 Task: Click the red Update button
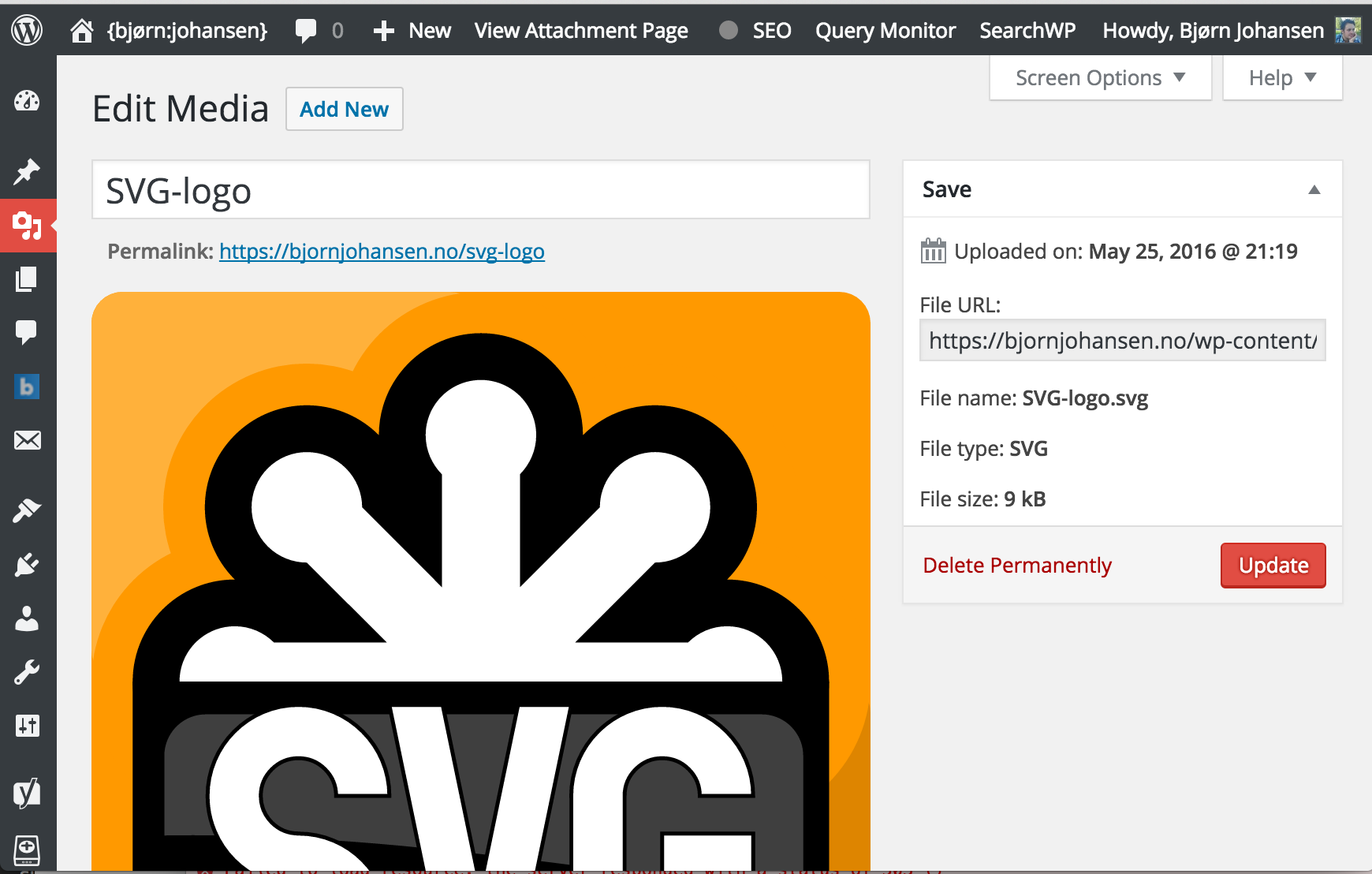pyautogui.click(x=1273, y=565)
